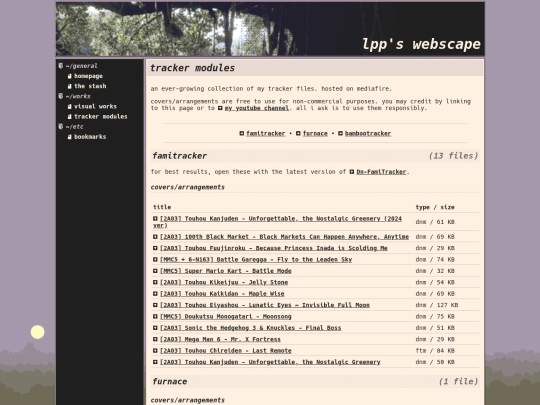Click the ~/works folder icon
The image size is (540, 405).
click(x=61, y=96)
